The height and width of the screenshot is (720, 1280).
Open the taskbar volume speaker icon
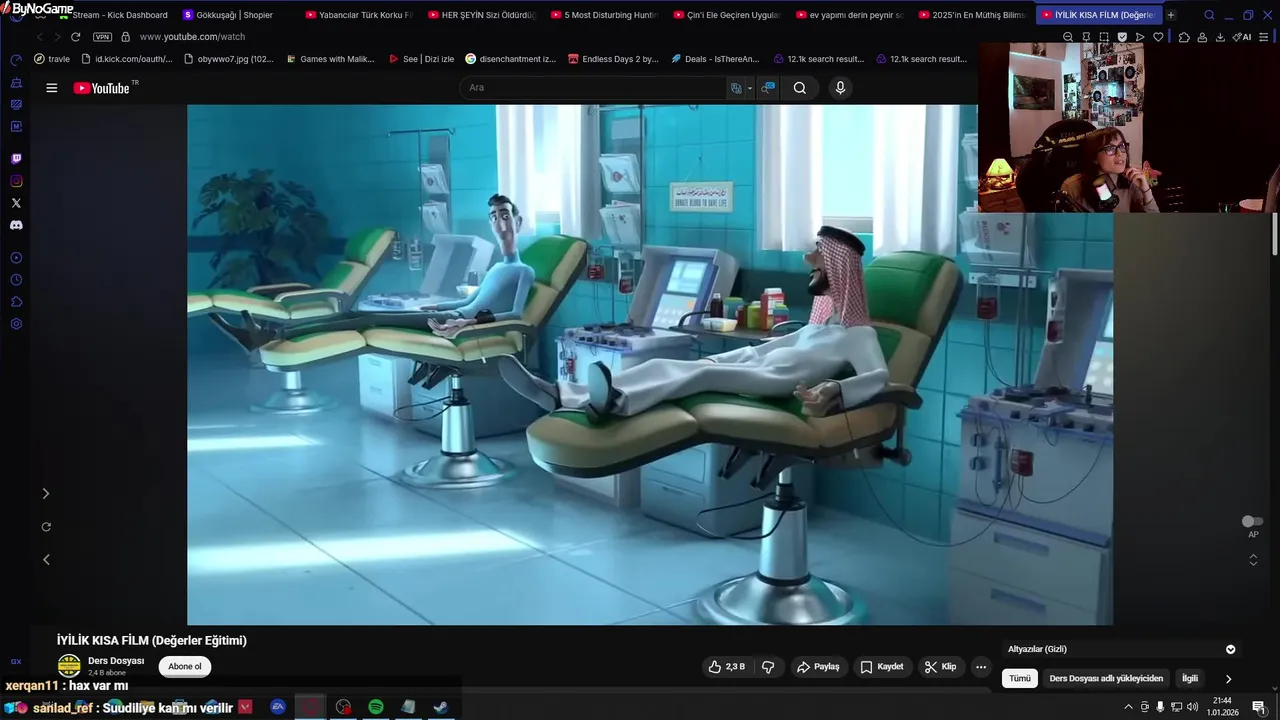[x=1192, y=707]
